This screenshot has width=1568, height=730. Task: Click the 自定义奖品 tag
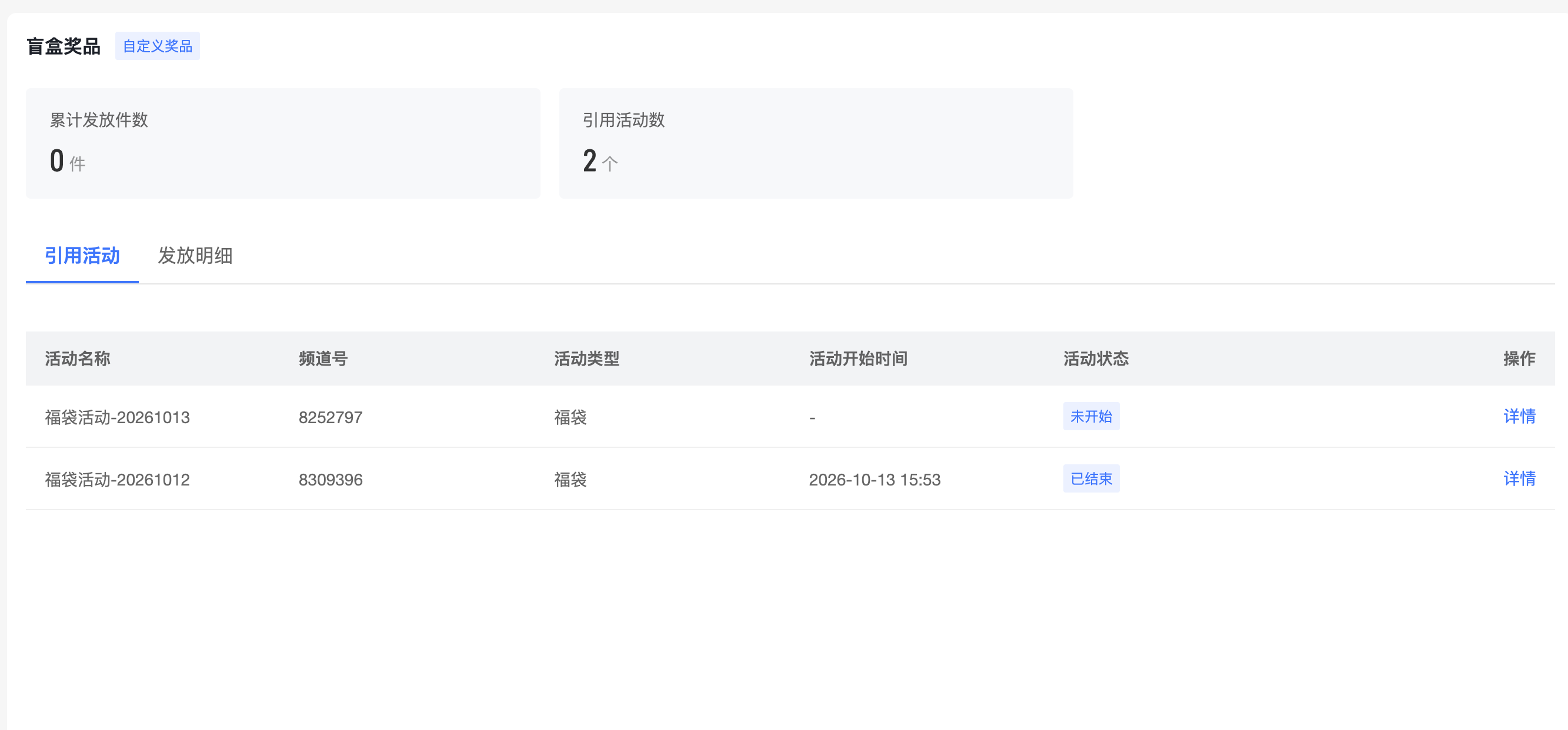click(x=158, y=46)
